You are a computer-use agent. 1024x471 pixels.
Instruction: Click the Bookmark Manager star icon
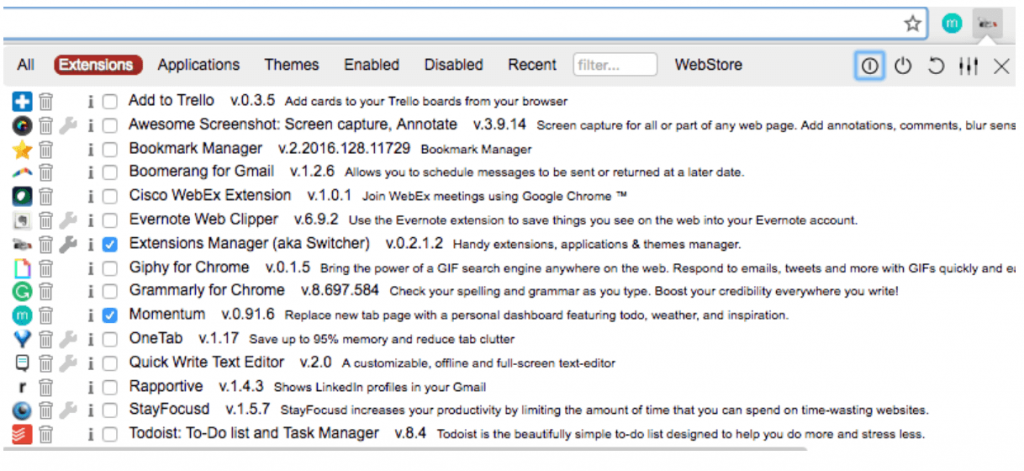22,150
